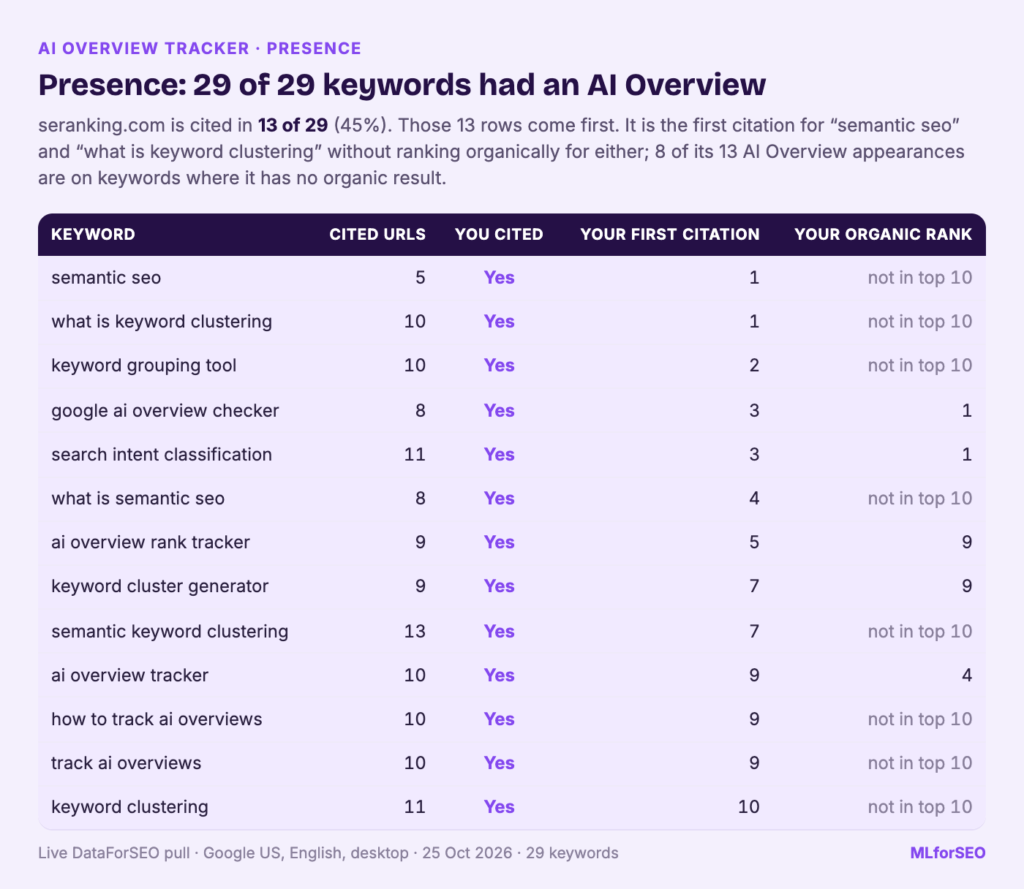
Task: Click the 'Presence: 29 of 29 keywords' headline
Action: coord(402,85)
